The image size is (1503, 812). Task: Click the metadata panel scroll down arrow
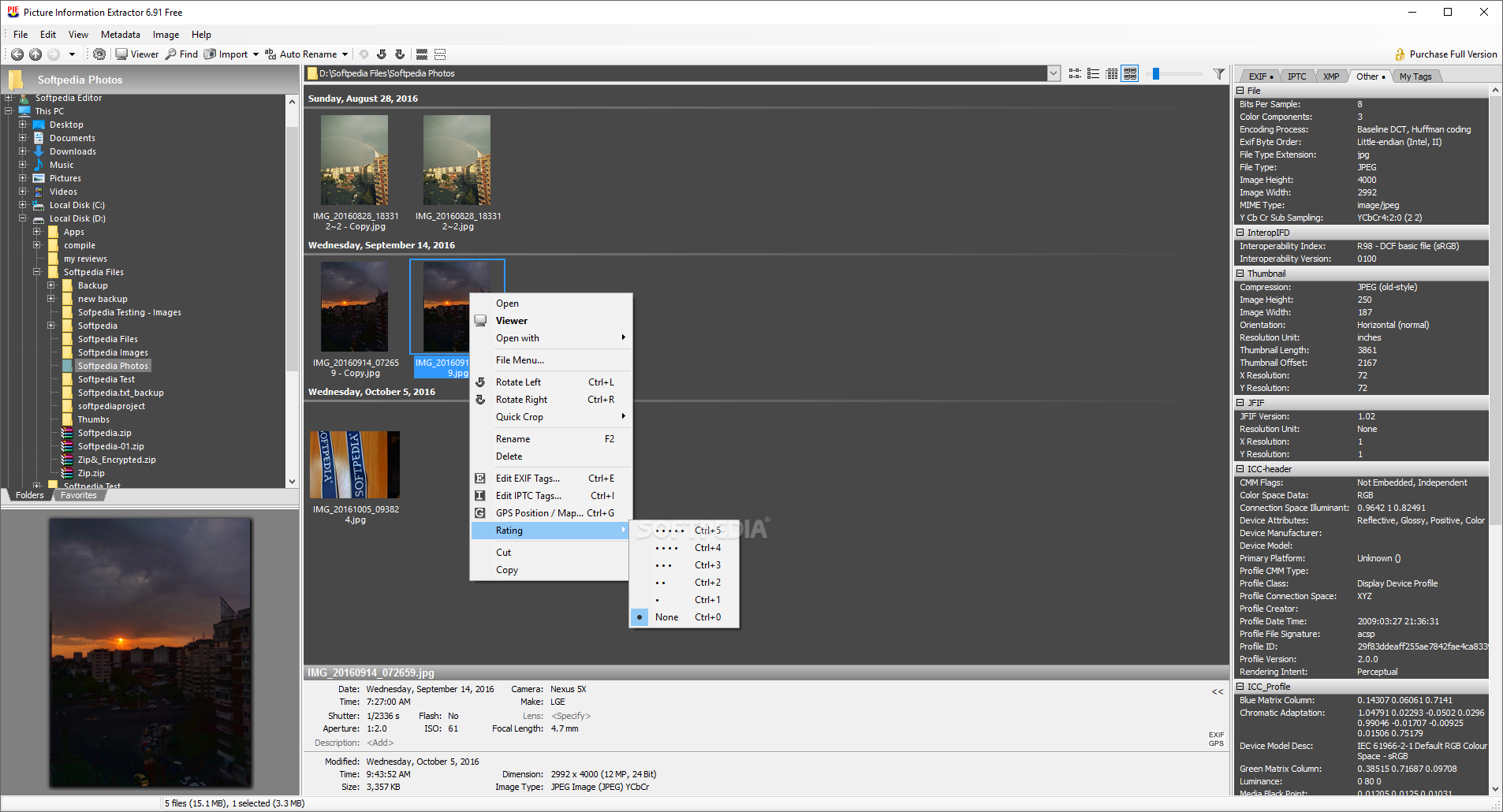(x=1495, y=788)
